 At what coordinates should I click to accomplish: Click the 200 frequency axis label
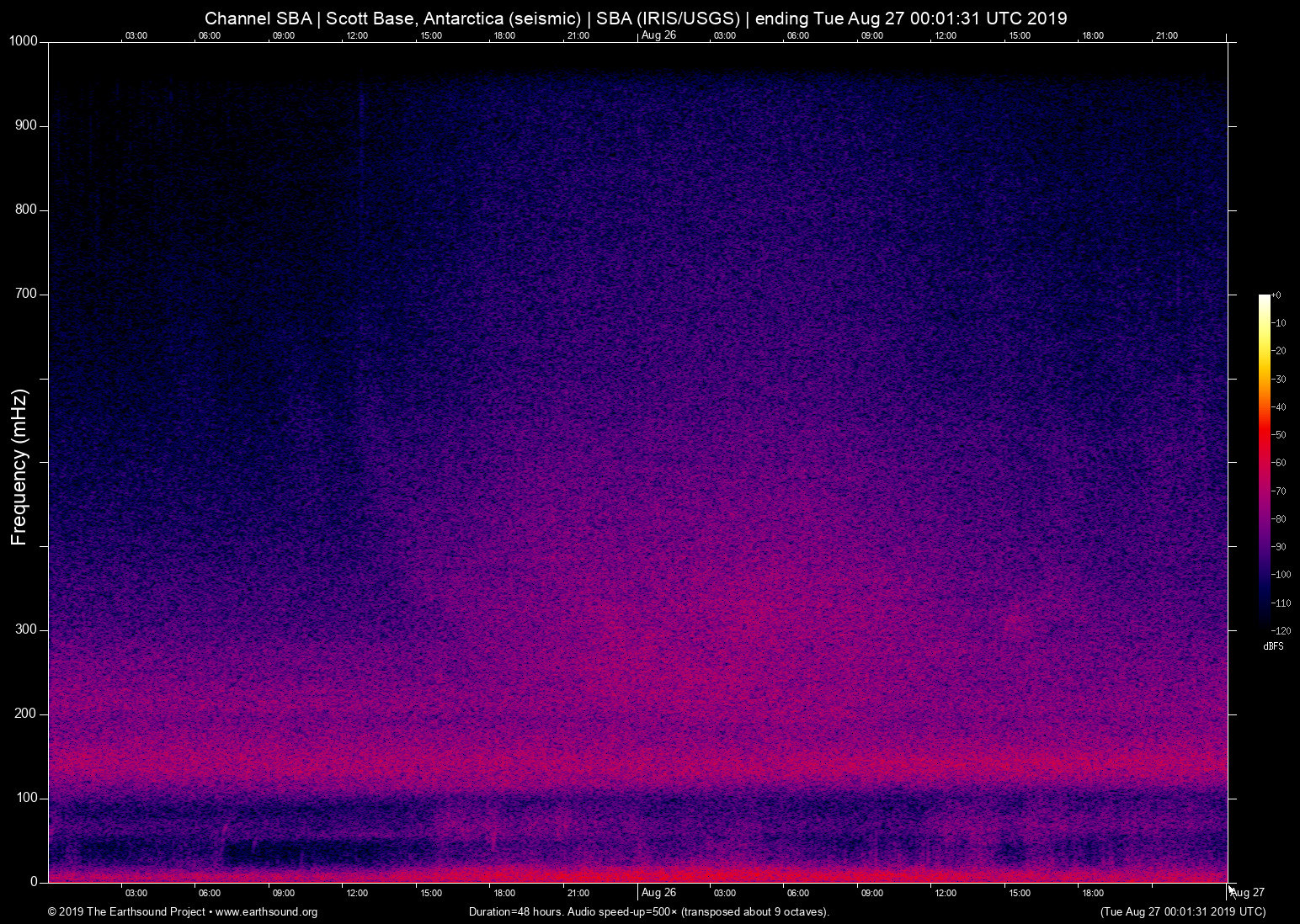coord(27,714)
